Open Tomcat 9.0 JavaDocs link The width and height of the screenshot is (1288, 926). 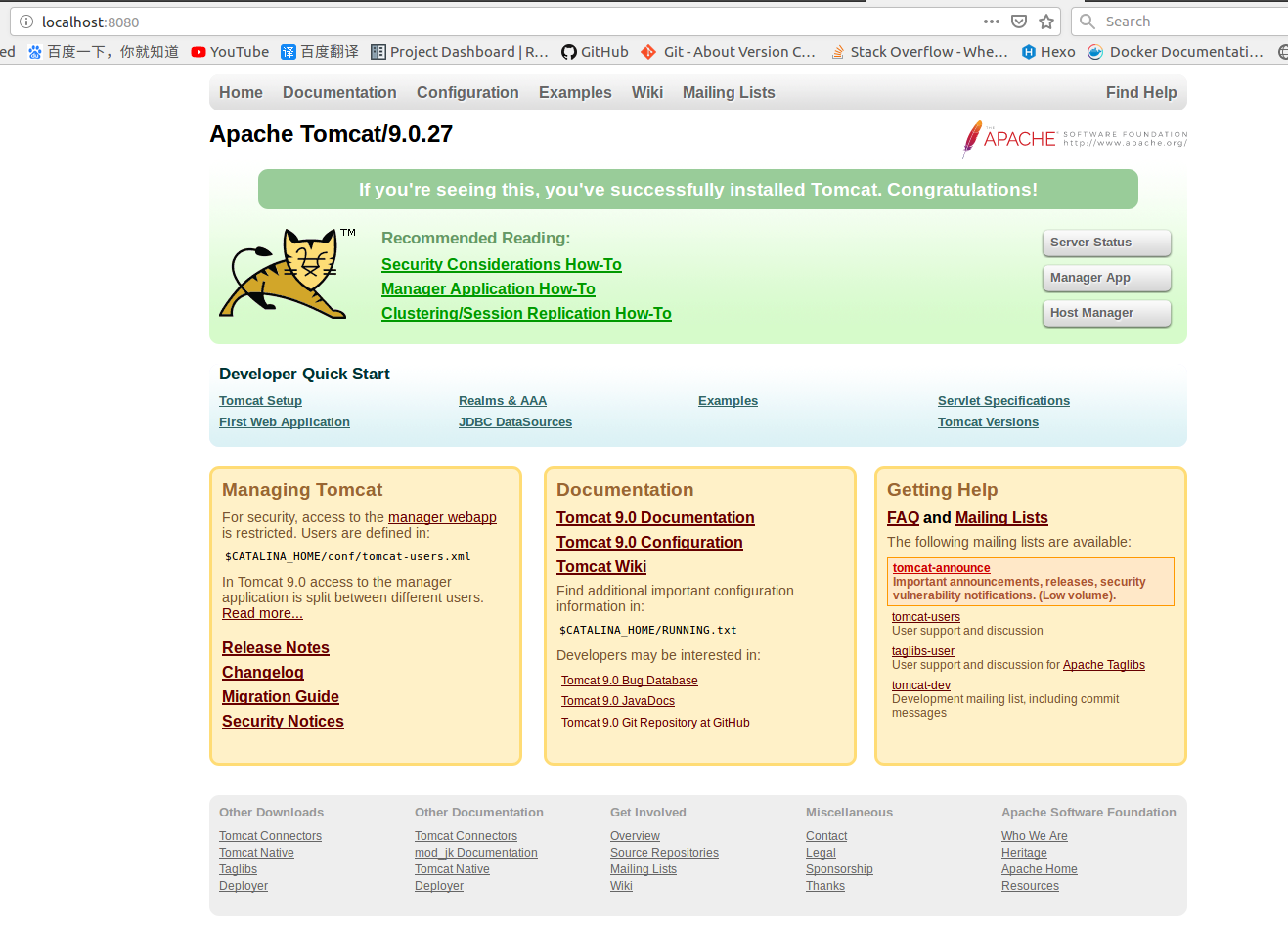tap(618, 701)
